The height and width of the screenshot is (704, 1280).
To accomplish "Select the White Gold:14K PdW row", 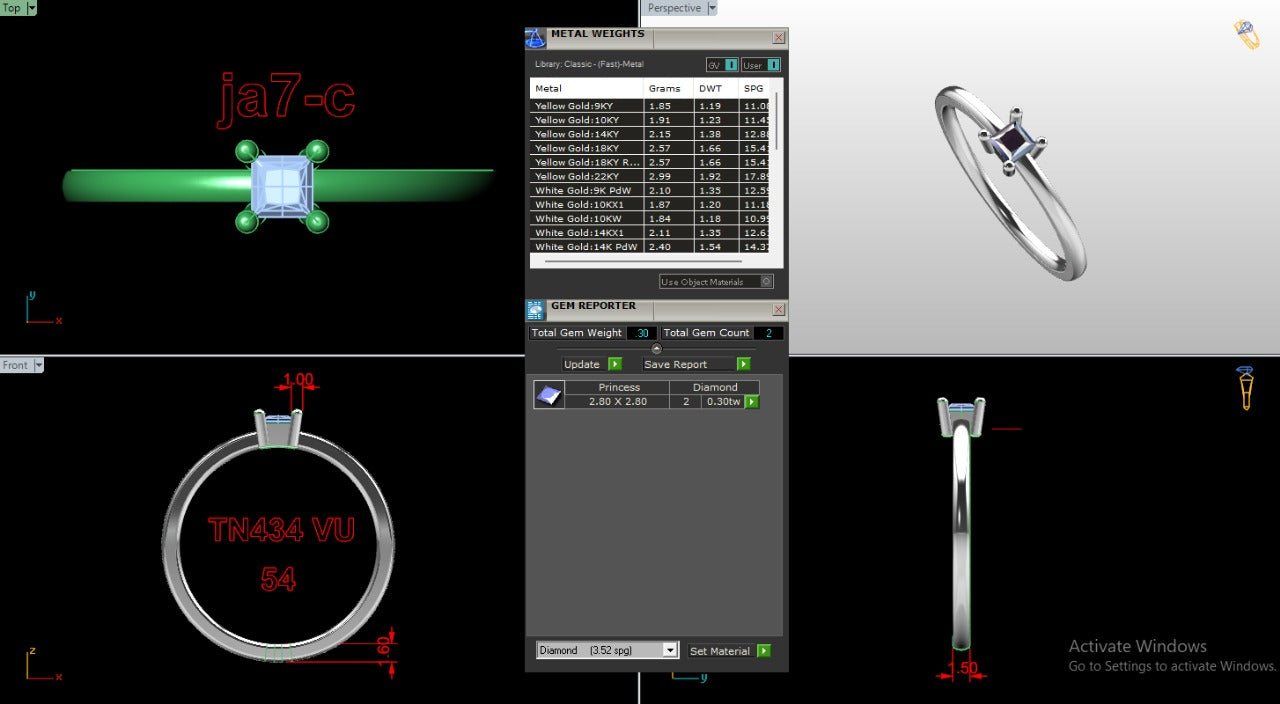I will point(650,246).
